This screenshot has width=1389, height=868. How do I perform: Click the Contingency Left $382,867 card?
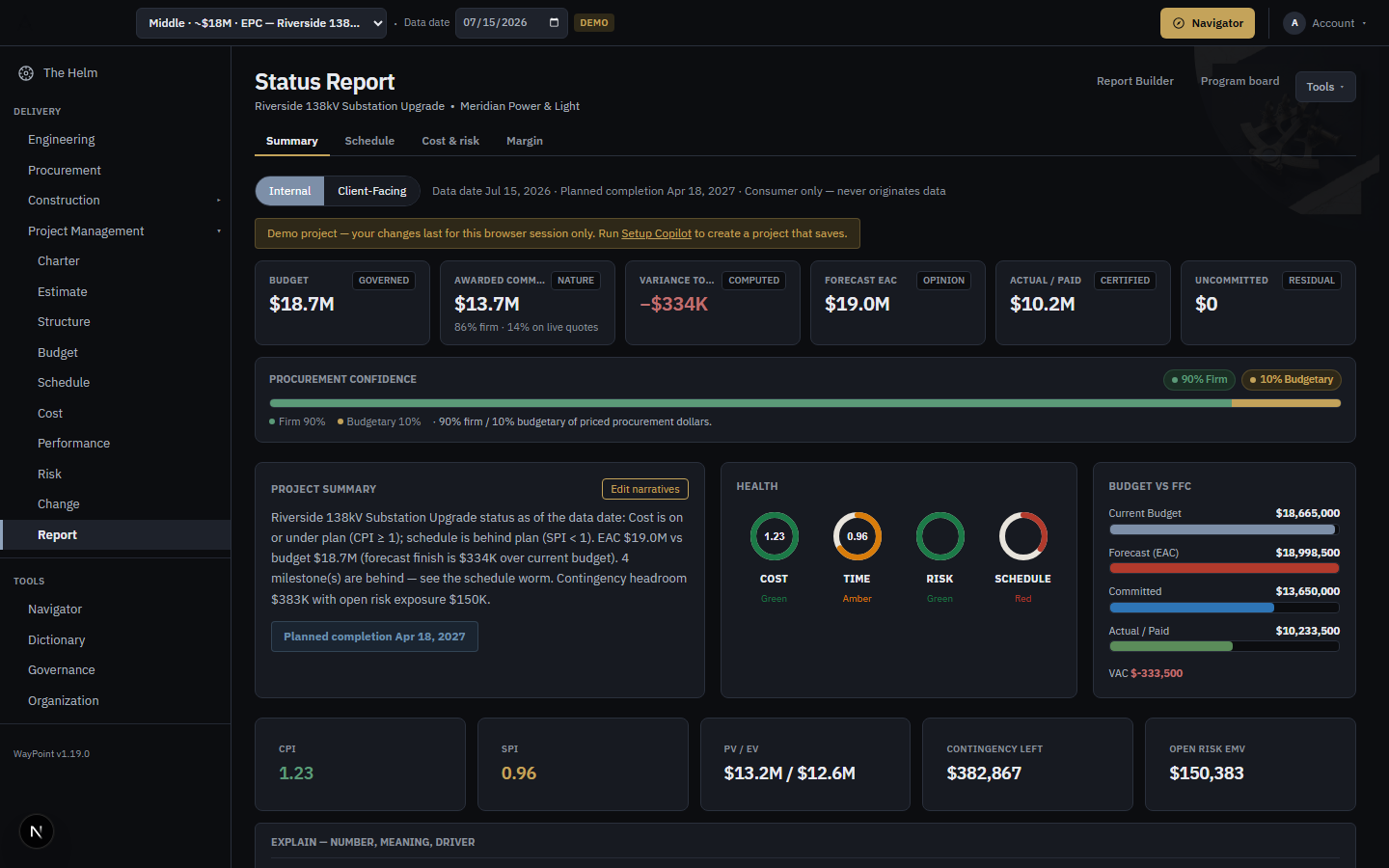(x=1027, y=764)
